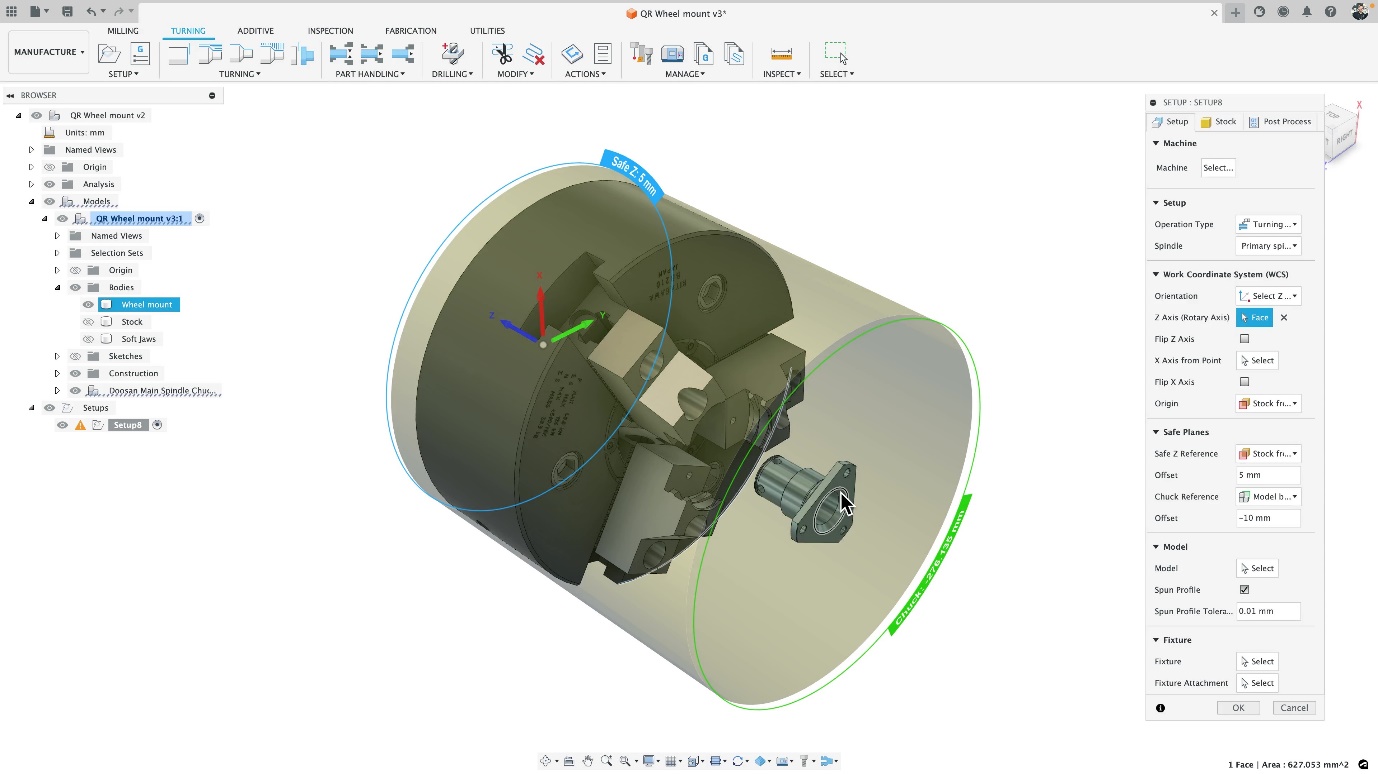
Task: Click OK to confirm the setup
Action: (x=1238, y=707)
